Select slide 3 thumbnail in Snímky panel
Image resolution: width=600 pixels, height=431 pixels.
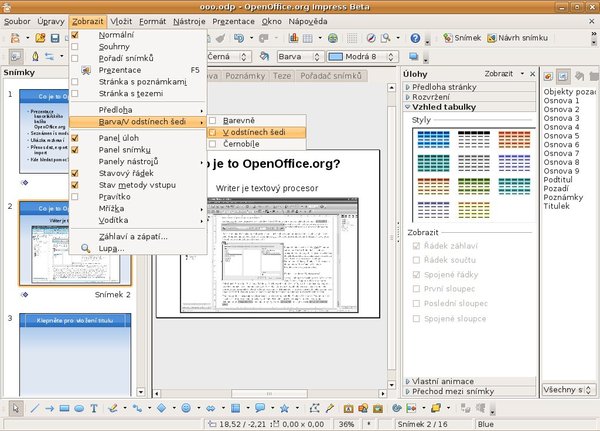(75, 354)
